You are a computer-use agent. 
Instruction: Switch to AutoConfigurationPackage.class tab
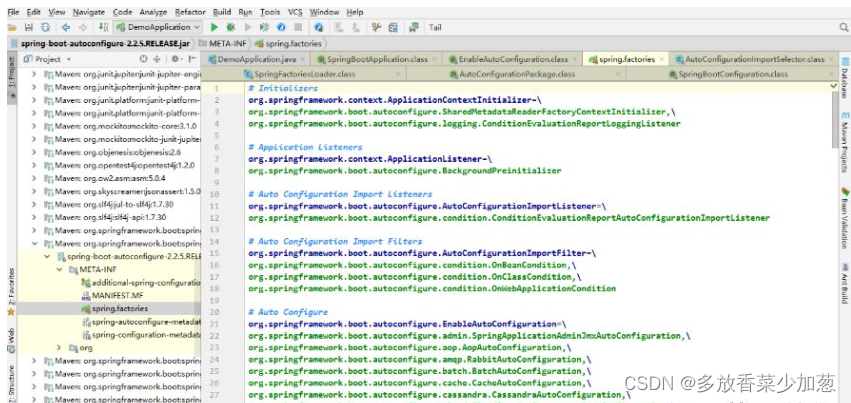(517, 74)
